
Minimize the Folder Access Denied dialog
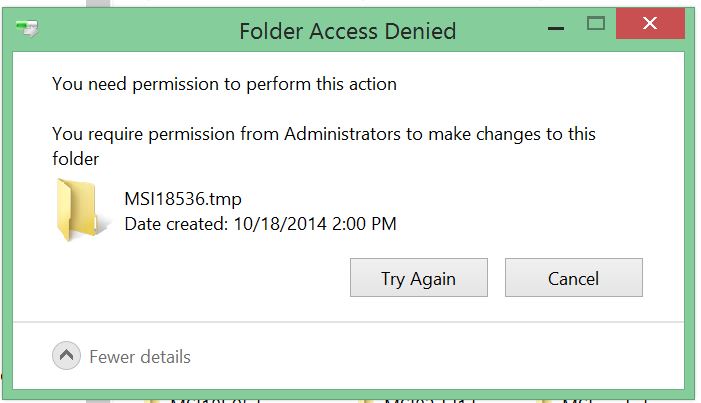coord(556,28)
